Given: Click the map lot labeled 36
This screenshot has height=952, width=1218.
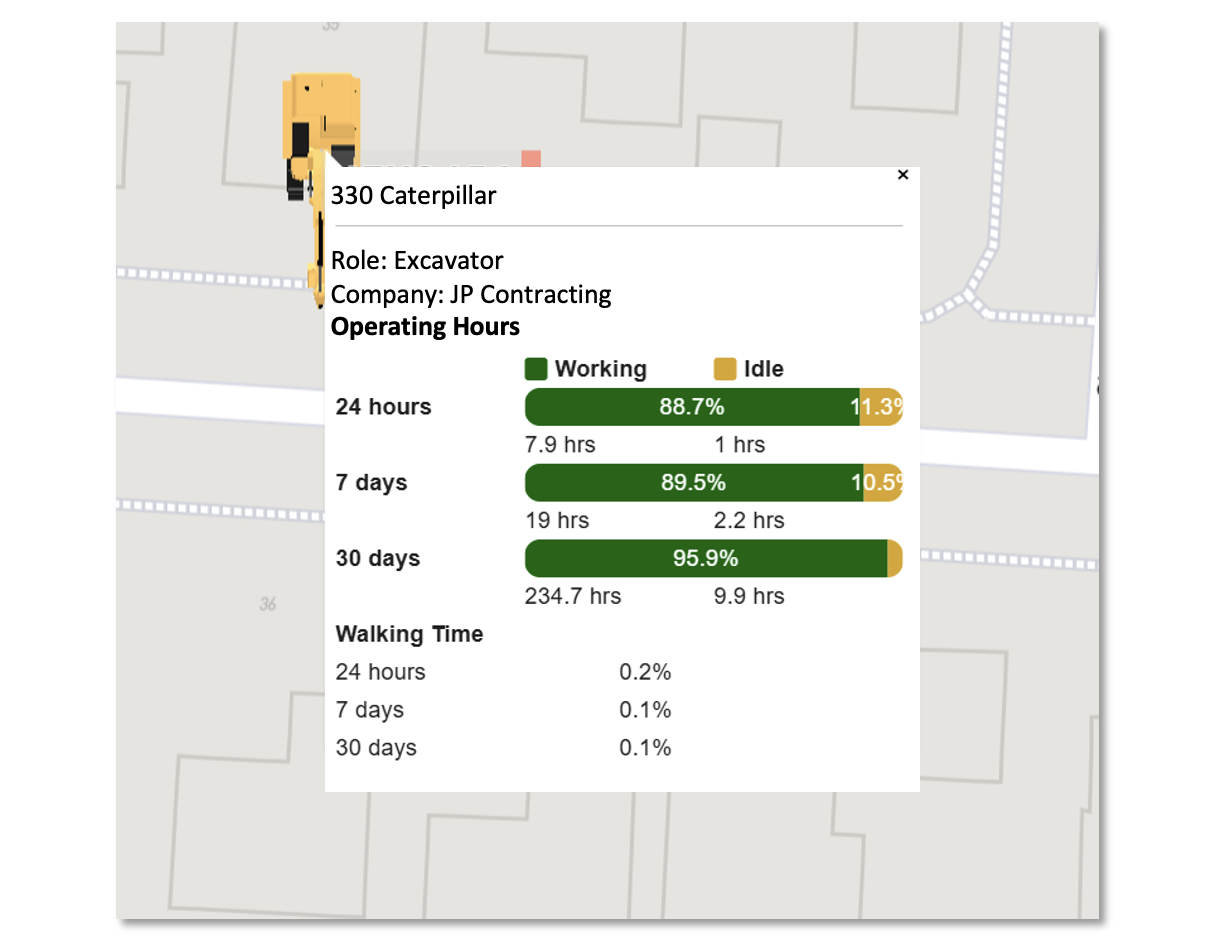Looking at the screenshot, I should [x=267, y=604].
